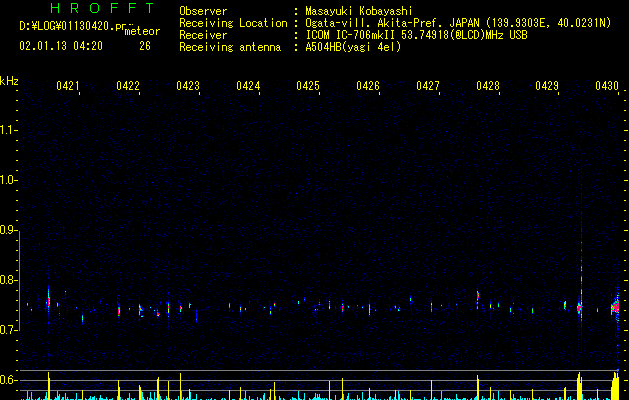The height and width of the screenshot is (400, 629).
Task: Click the 0422 time marker
Action: 128,85
